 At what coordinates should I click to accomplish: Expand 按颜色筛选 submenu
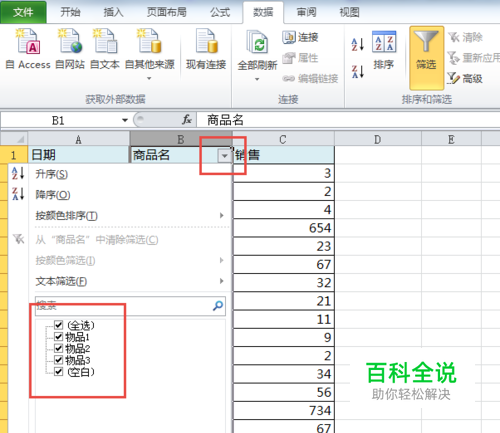click(x=221, y=260)
